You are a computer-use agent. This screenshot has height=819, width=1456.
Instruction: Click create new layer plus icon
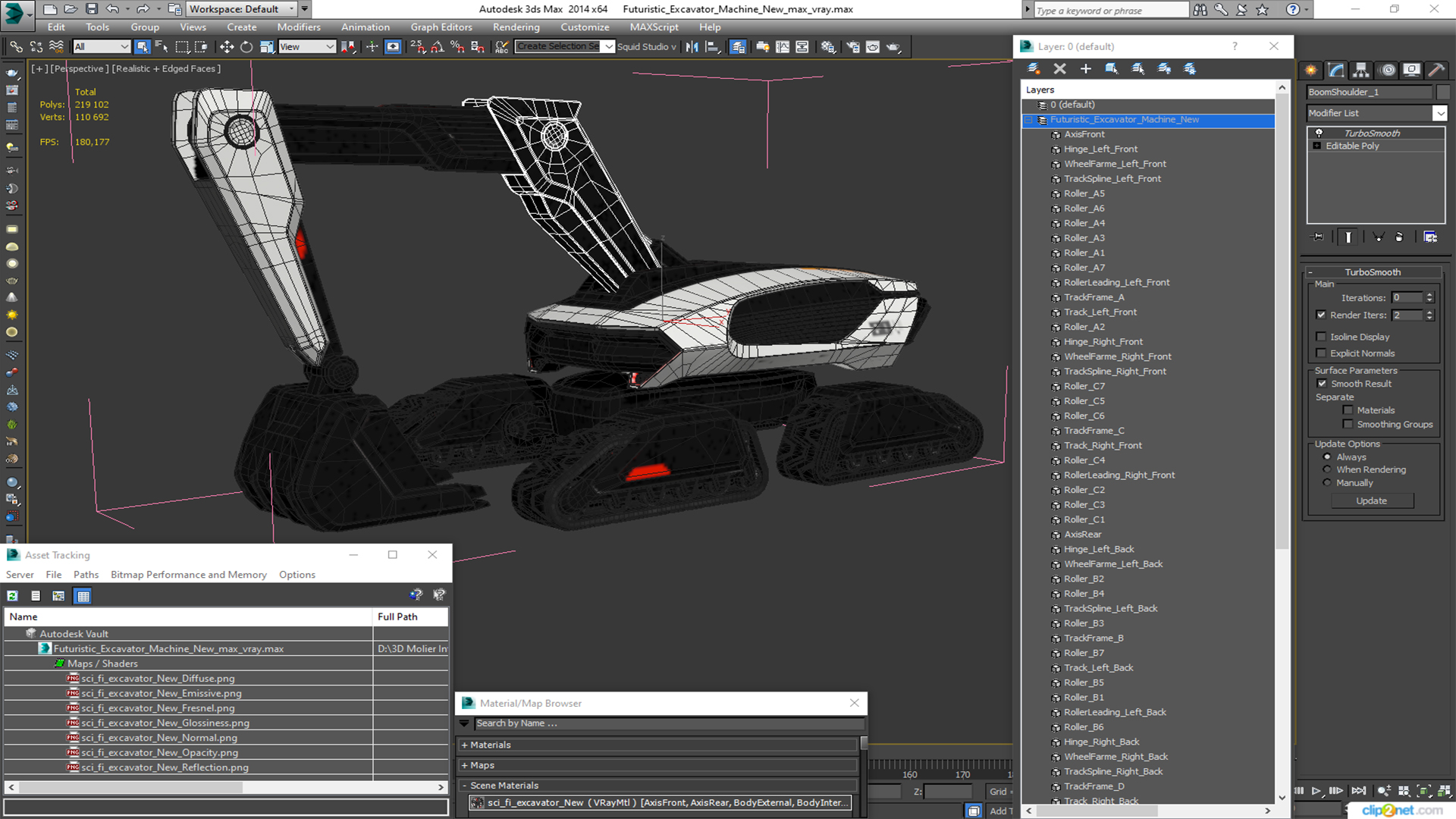pos(1085,69)
